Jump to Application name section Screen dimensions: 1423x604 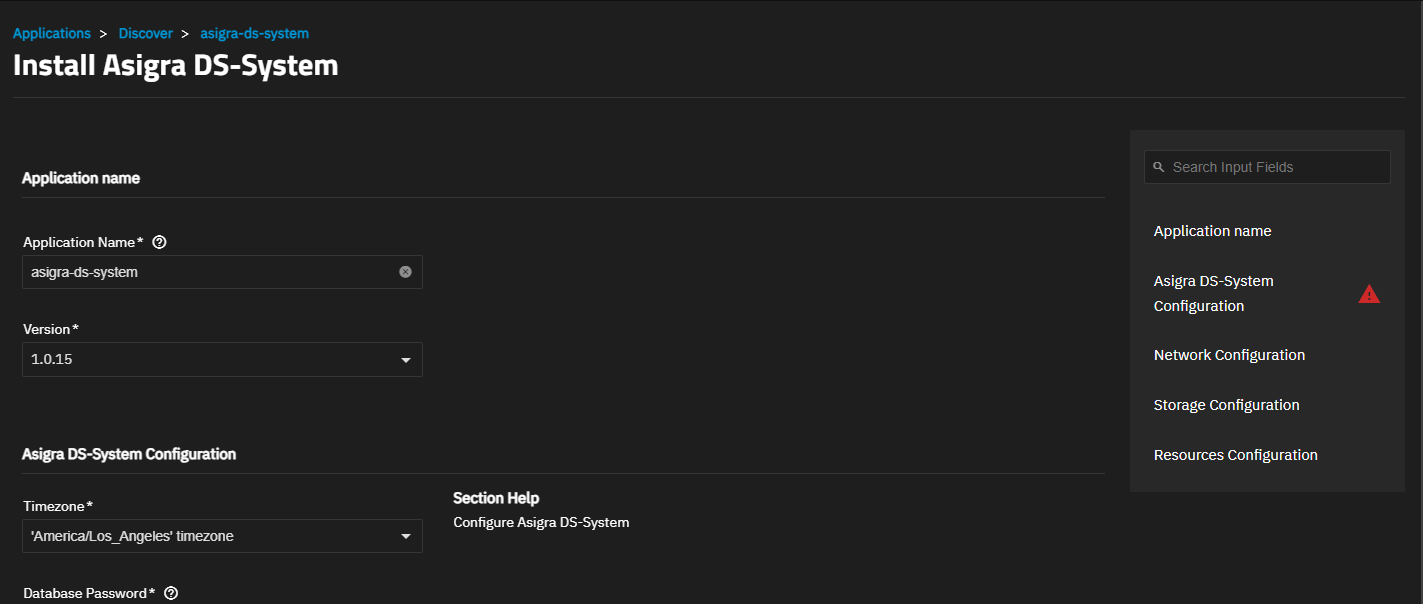(x=1213, y=231)
